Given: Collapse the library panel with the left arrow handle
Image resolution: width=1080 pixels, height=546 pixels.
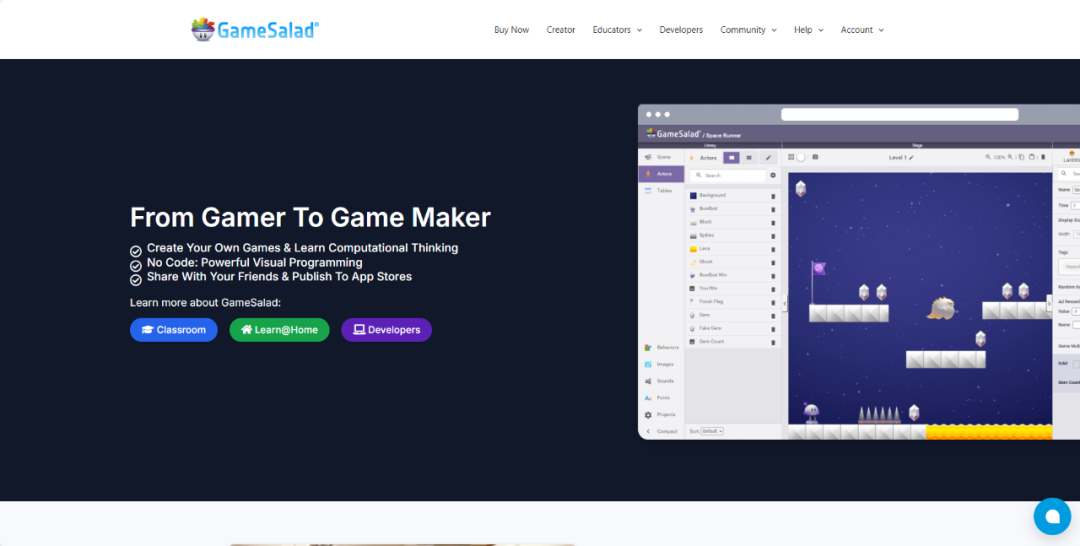Looking at the screenshot, I should pos(785,302).
